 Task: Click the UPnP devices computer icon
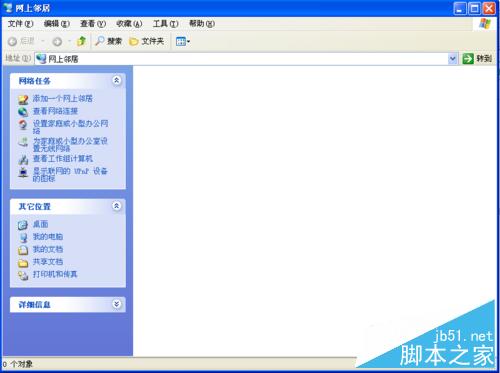point(23,172)
